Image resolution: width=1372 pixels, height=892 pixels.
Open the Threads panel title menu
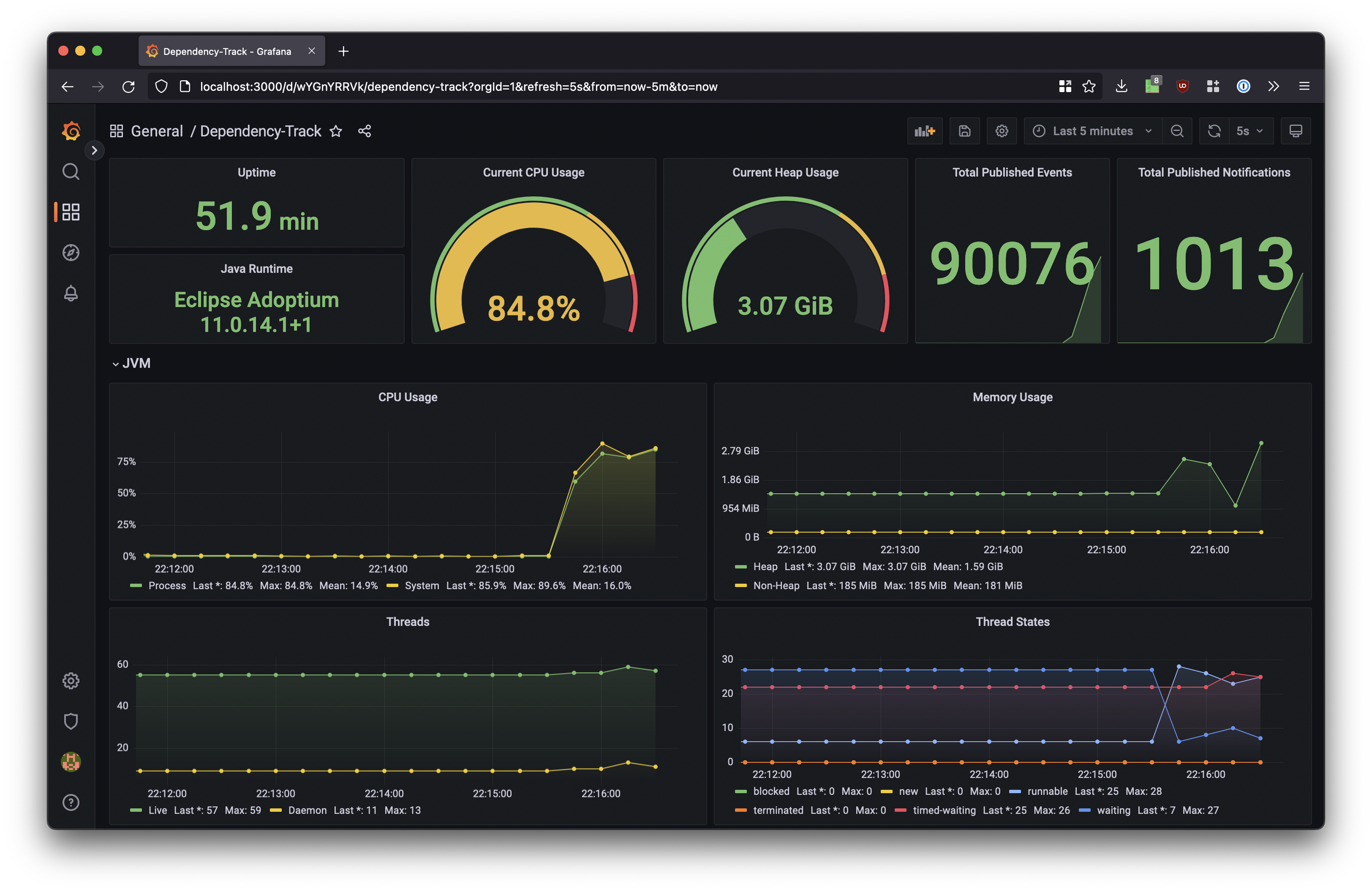click(x=408, y=622)
